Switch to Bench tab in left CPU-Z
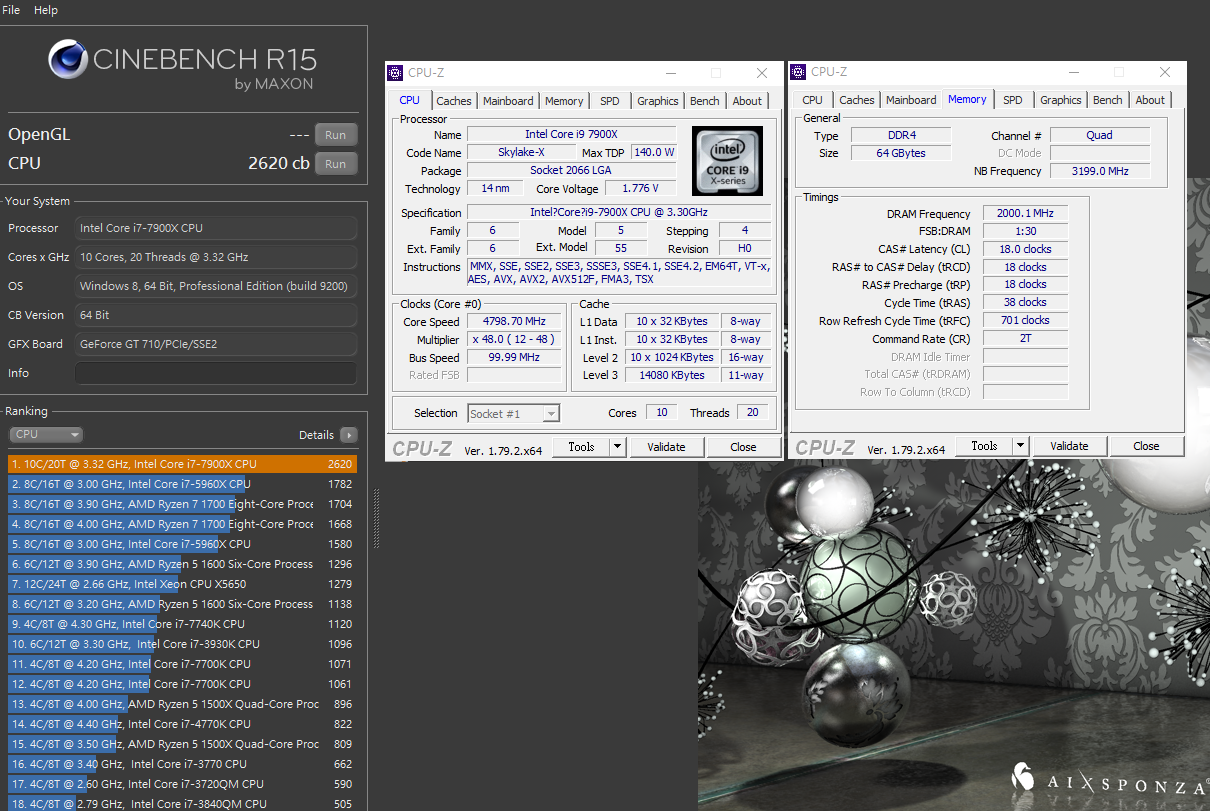Image resolution: width=1210 pixels, height=811 pixels. coord(705,101)
